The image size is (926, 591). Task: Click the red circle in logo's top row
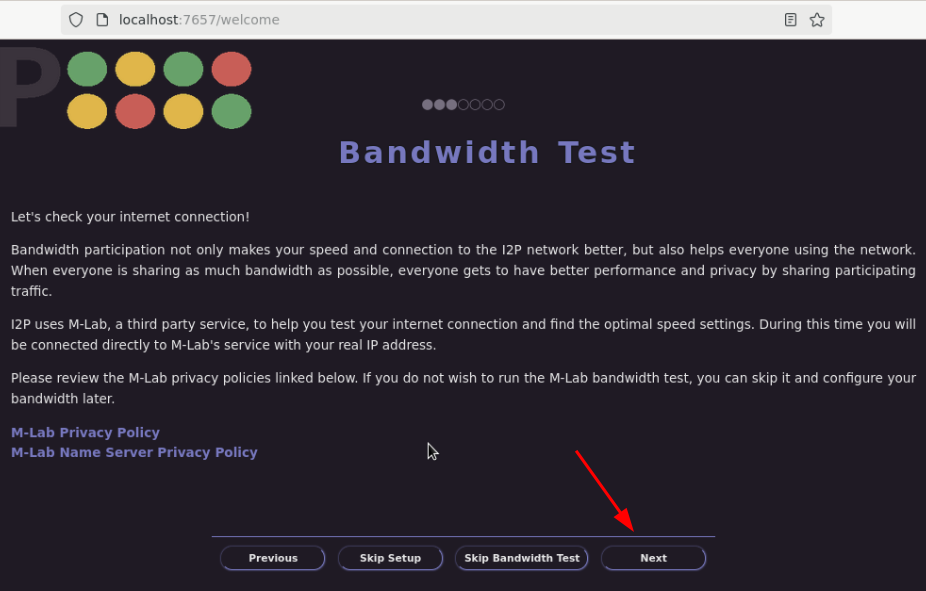point(232,69)
